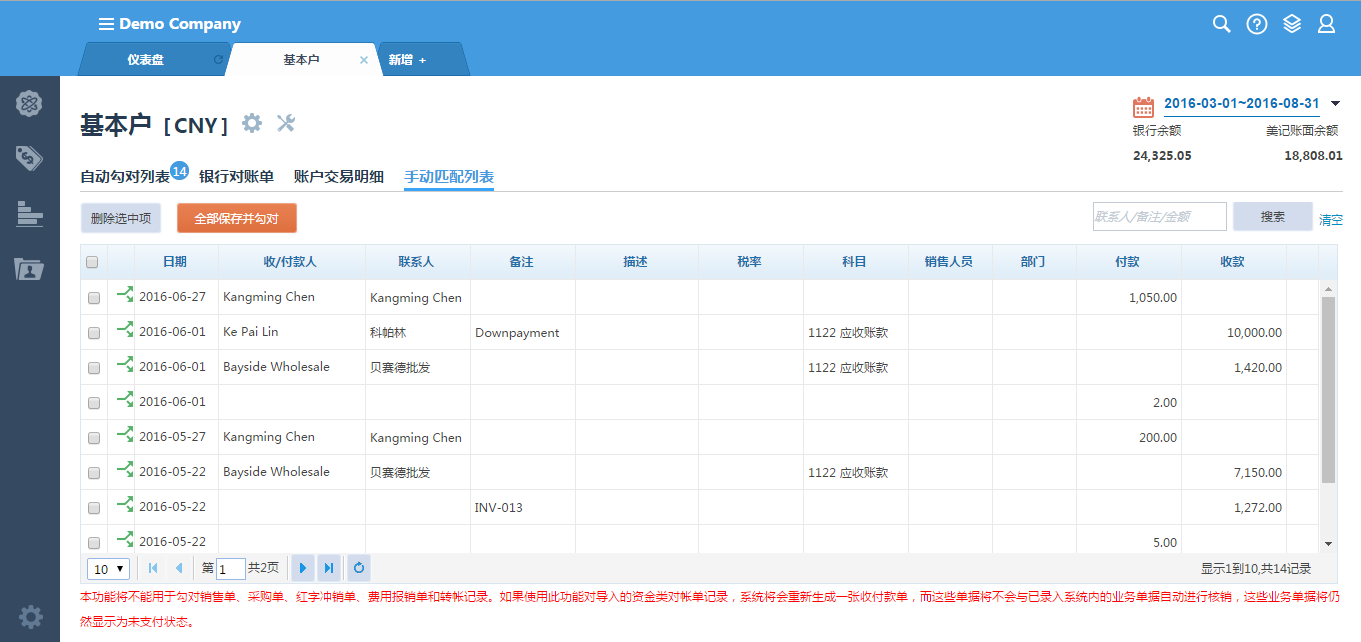Sort by the 日期 column header

coord(175,262)
